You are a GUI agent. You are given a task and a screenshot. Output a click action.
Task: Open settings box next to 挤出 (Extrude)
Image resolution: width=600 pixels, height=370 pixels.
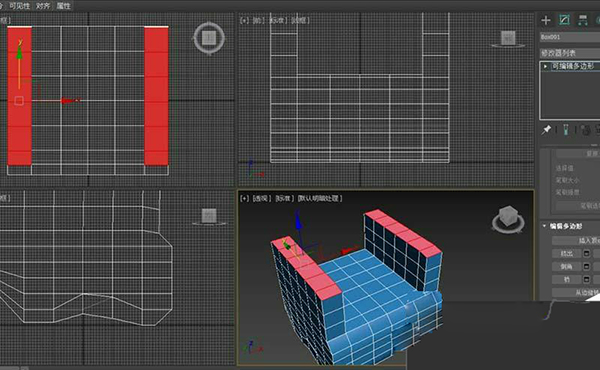(586, 253)
